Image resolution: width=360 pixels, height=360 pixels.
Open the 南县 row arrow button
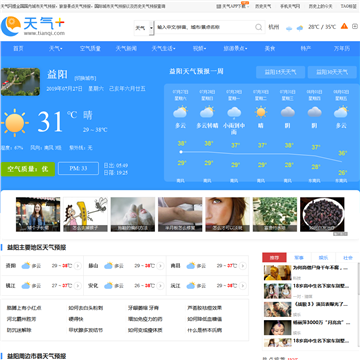point(243,266)
